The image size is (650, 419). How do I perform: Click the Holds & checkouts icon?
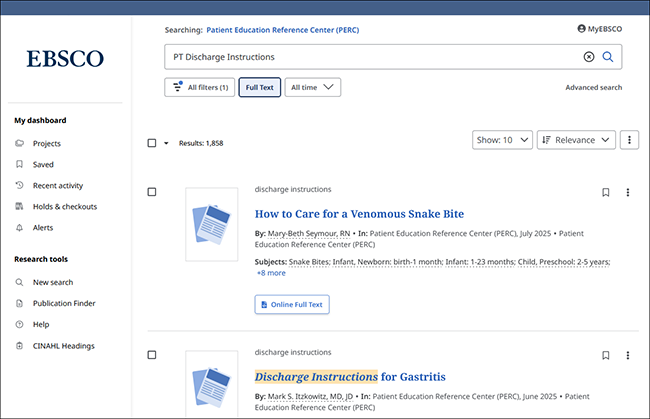pos(19,206)
